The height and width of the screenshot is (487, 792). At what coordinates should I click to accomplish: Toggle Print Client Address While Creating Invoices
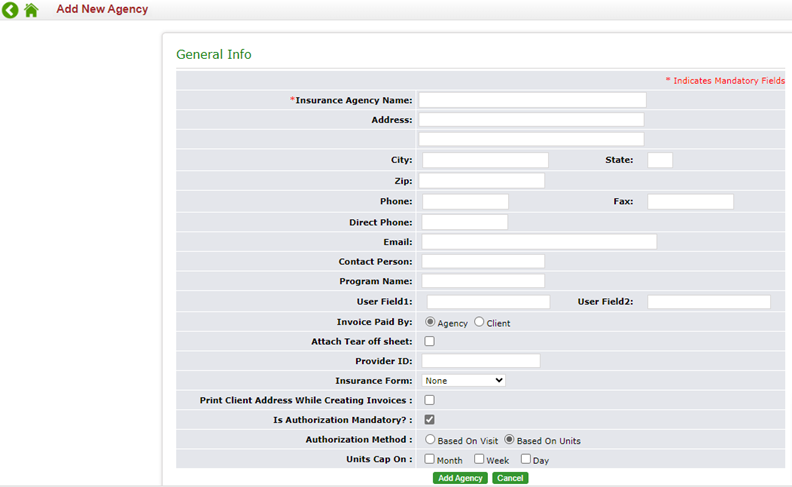point(430,400)
